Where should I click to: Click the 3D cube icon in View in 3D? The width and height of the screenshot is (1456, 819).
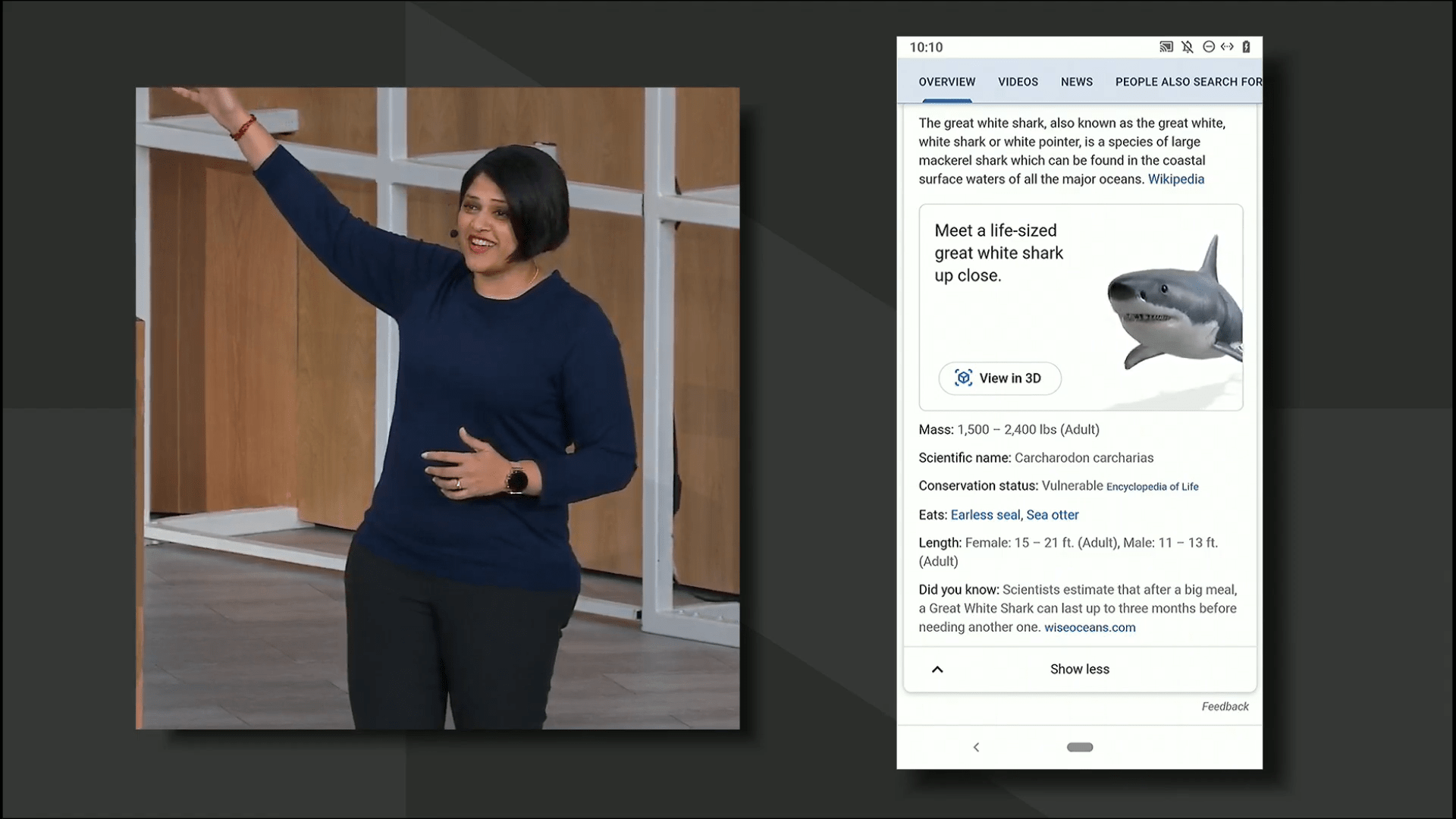[x=963, y=378]
